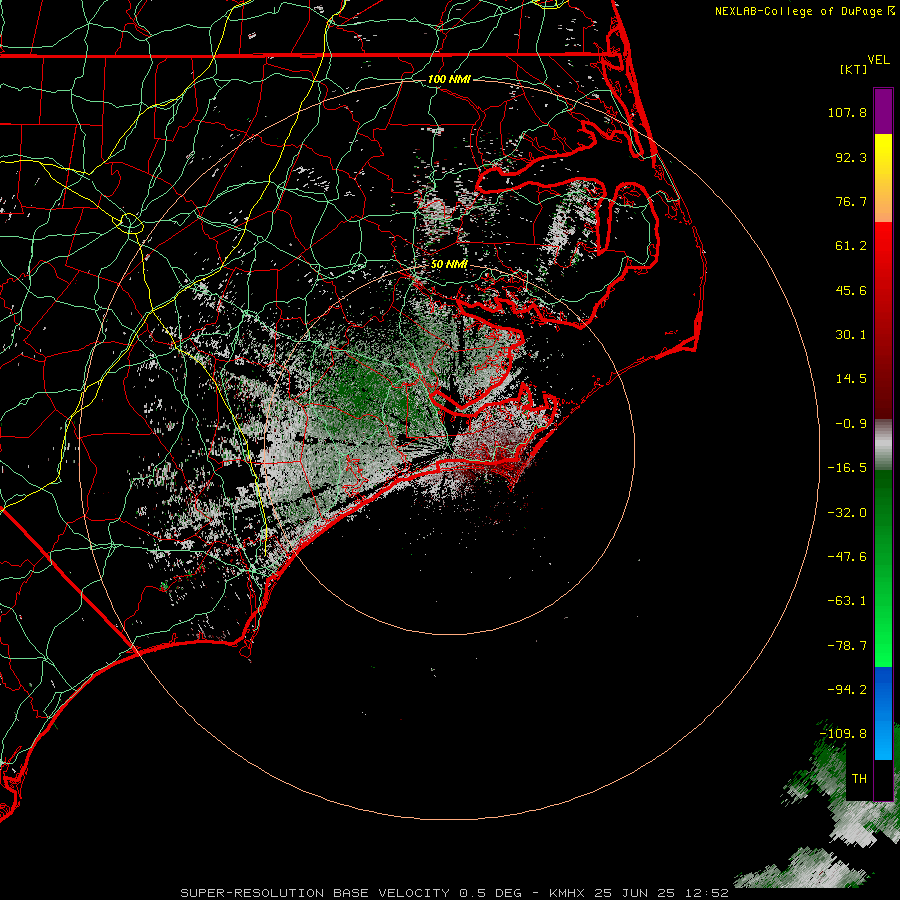The image size is (900, 900).
Task: Click the -94.2 legend value
Action: coord(847,690)
